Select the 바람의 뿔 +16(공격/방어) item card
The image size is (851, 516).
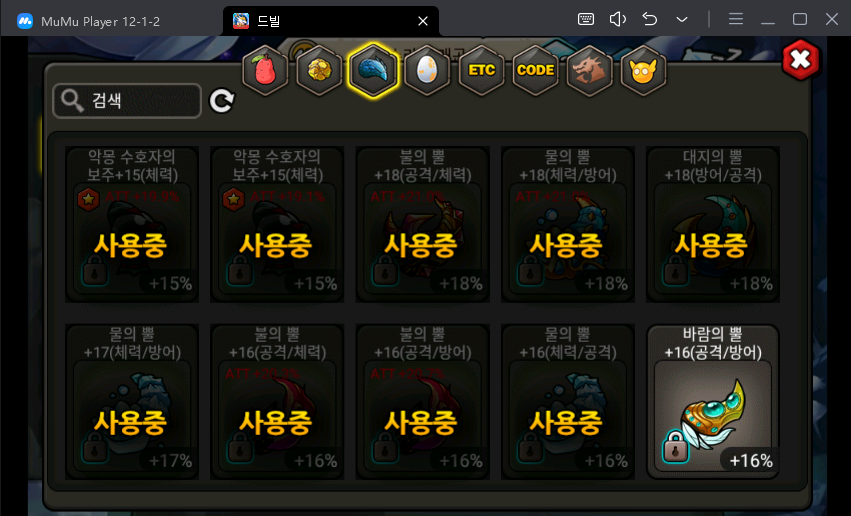[713, 402]
